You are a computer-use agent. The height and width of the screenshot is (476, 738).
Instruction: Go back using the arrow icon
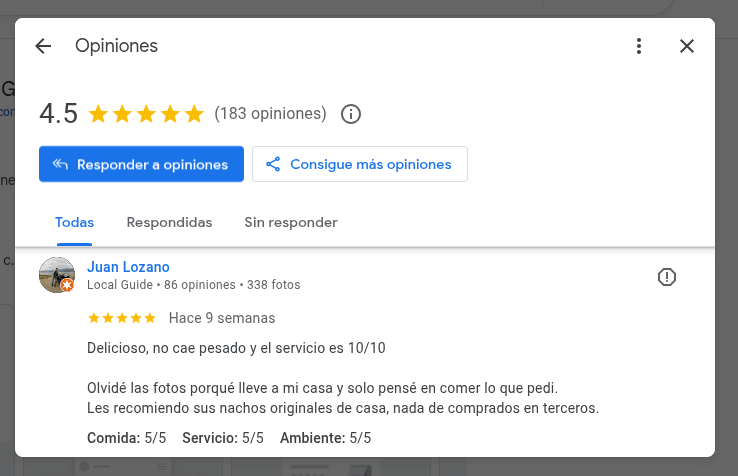coord(43,46)
